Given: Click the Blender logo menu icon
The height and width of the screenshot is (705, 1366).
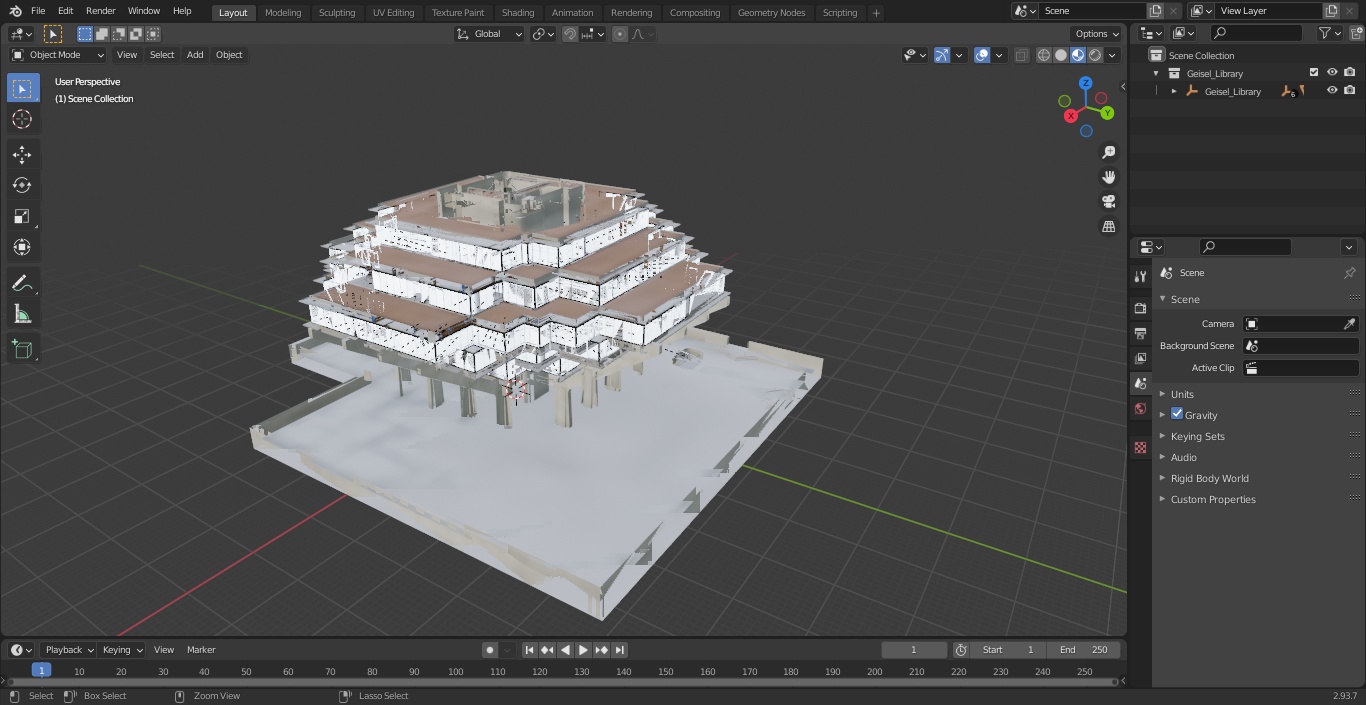Looking at the screenshot, I should coord(16,11).
